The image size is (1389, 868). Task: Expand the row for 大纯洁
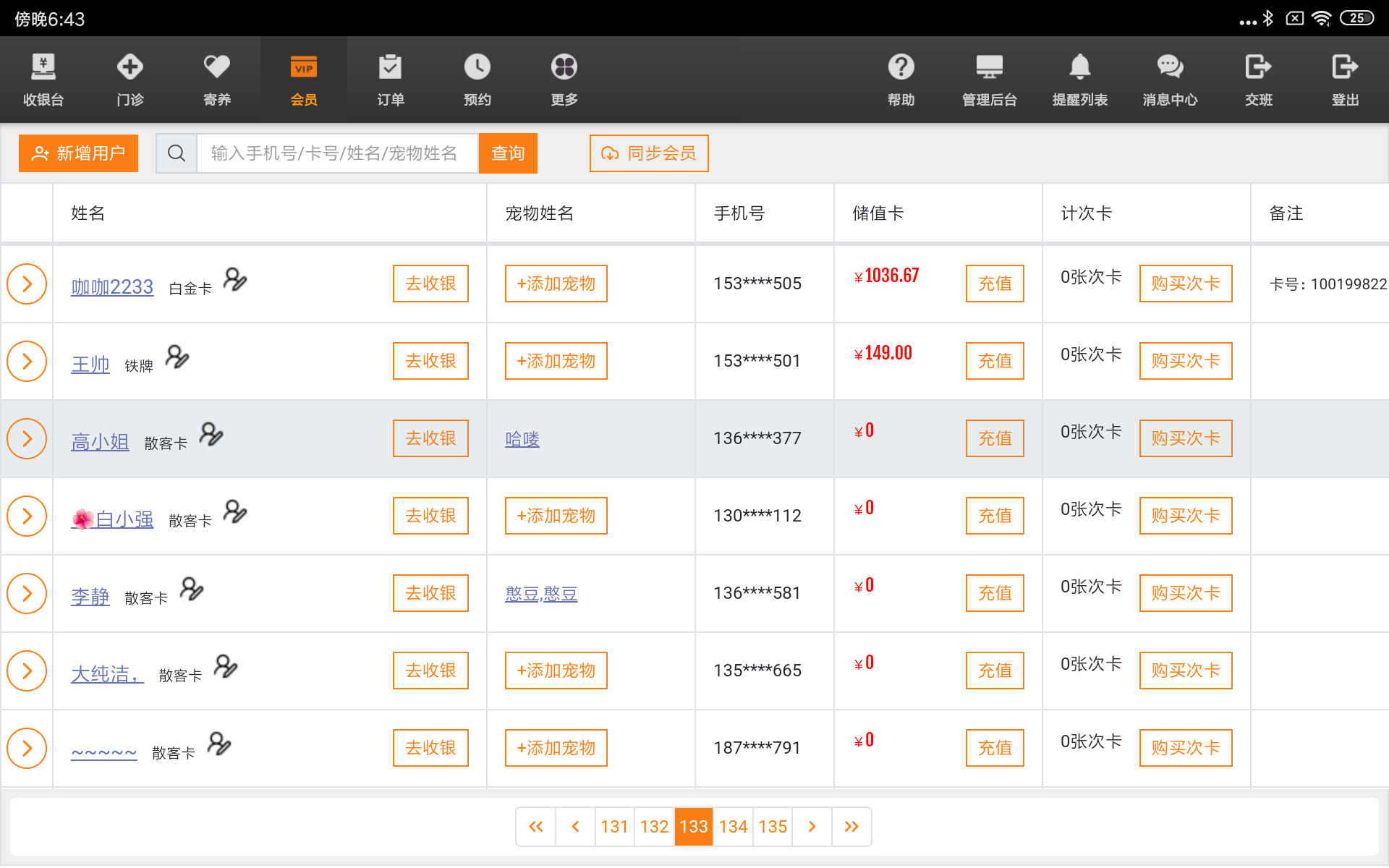click(x=27, y=671)
